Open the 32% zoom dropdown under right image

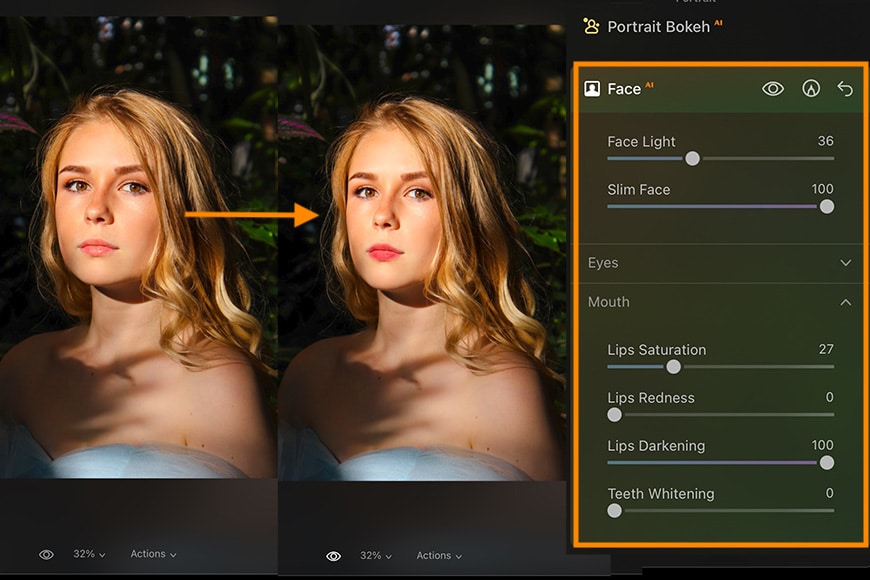click(376, 556)
